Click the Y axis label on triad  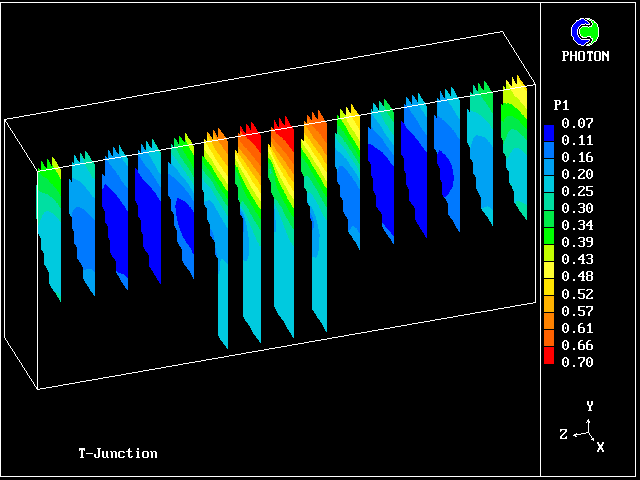590,406
